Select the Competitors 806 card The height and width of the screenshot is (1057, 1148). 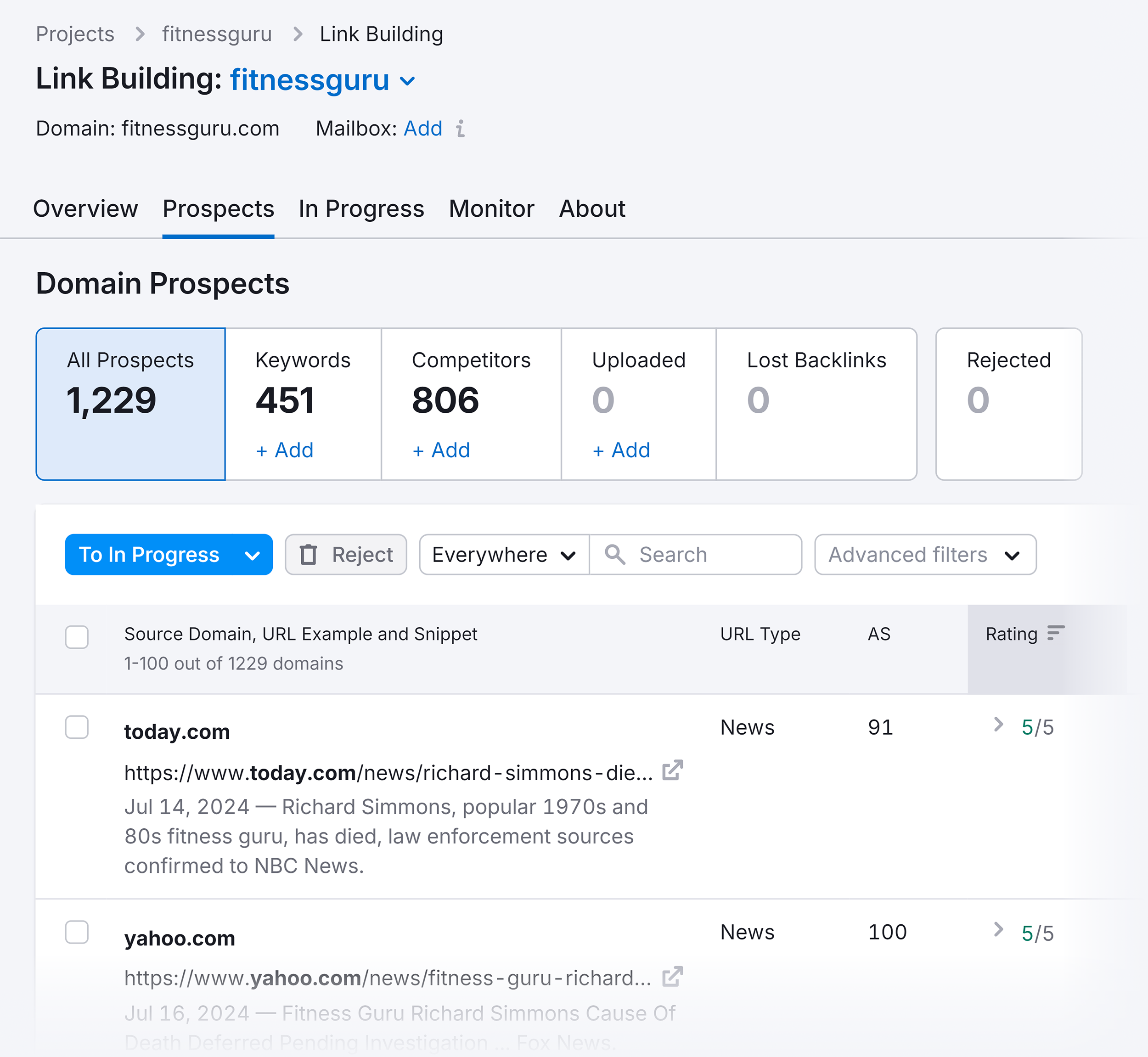471,404
